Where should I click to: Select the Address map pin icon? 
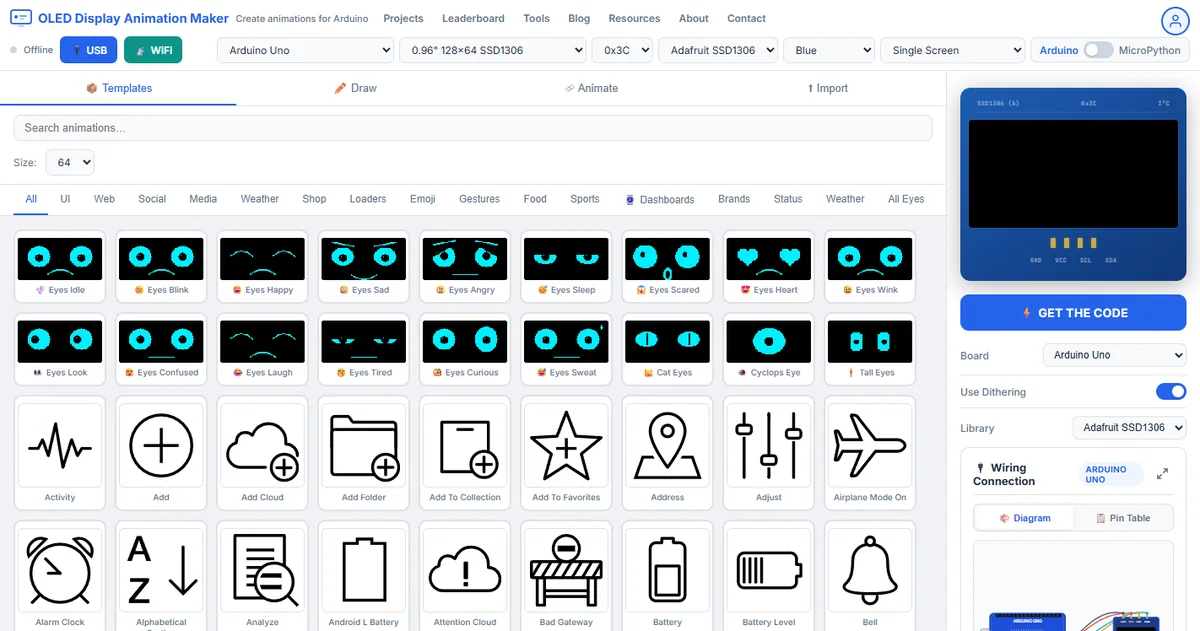[x=667, y=453]
